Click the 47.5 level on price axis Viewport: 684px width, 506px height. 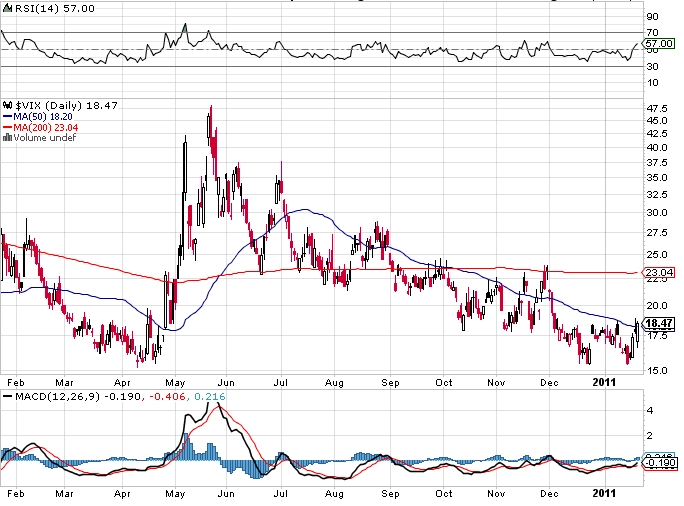tap(657, 108)
